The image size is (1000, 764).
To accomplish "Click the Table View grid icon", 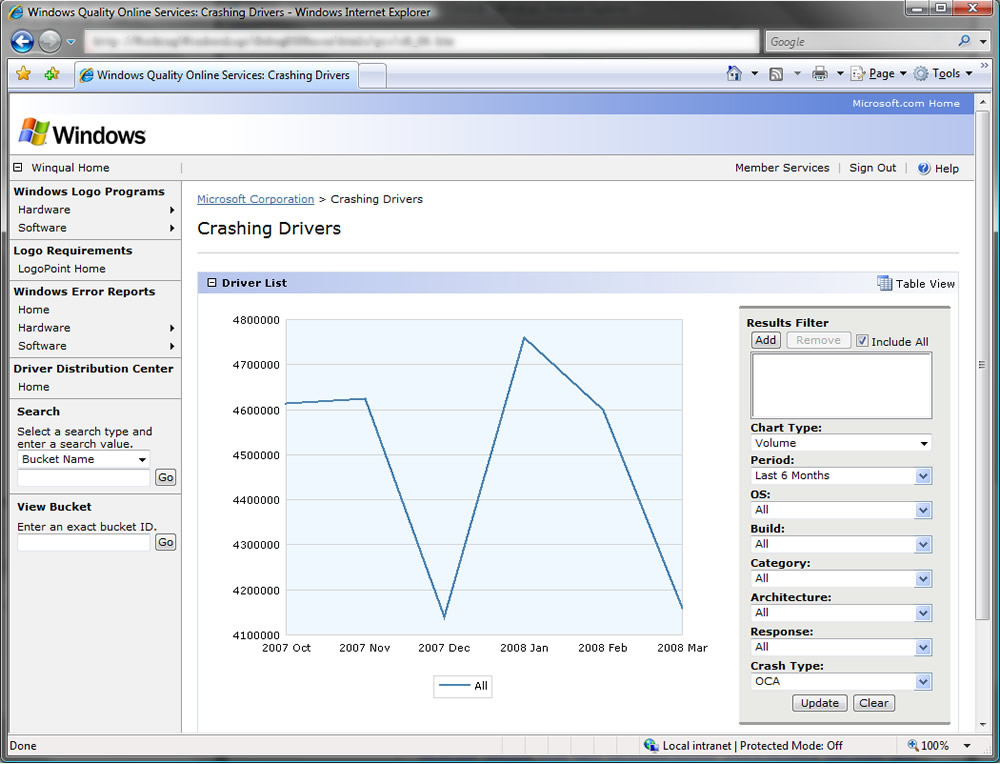I will pos(885,283).
